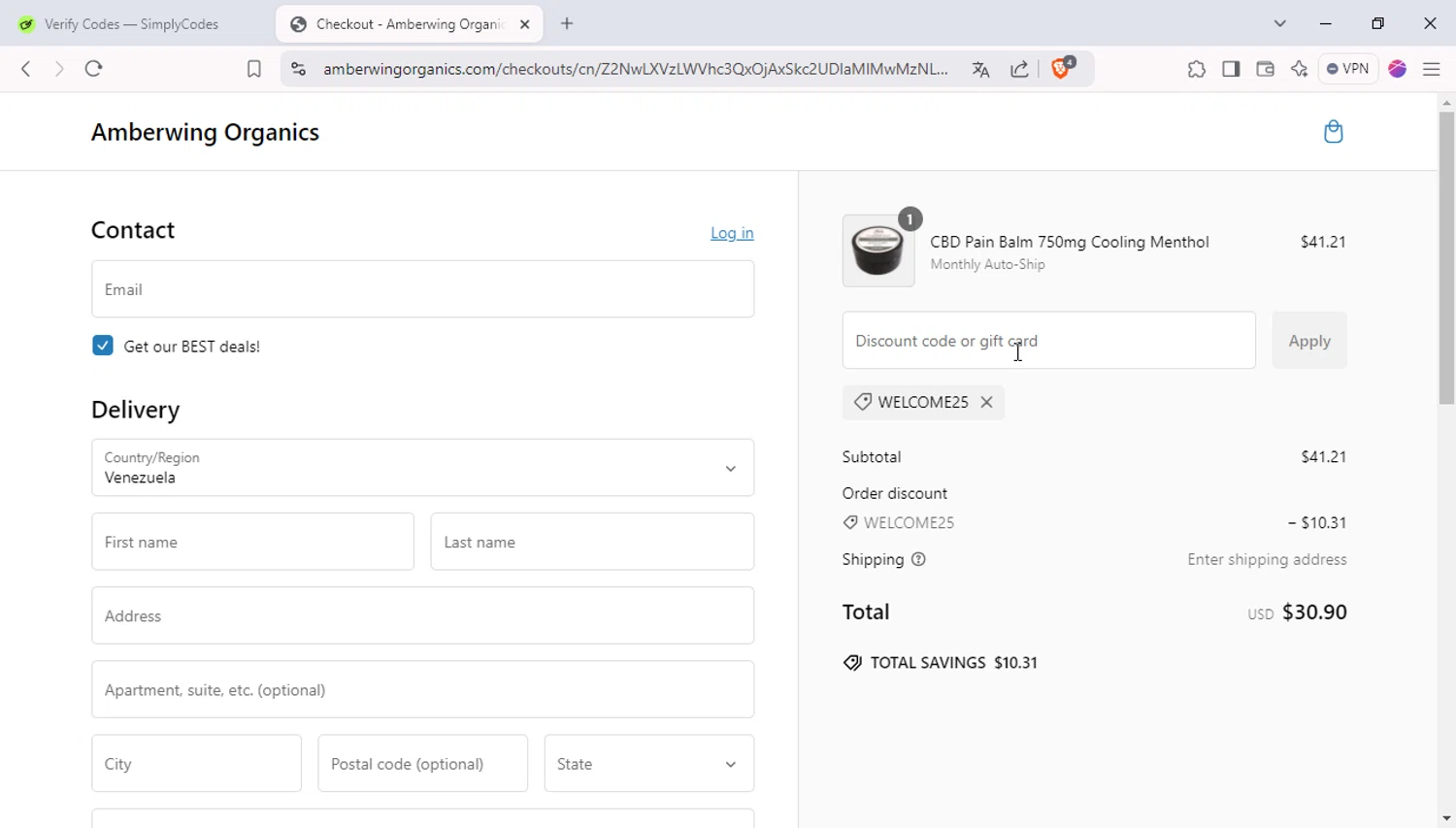
Task: Focus the Postal code field
Action: click(422, 764)
